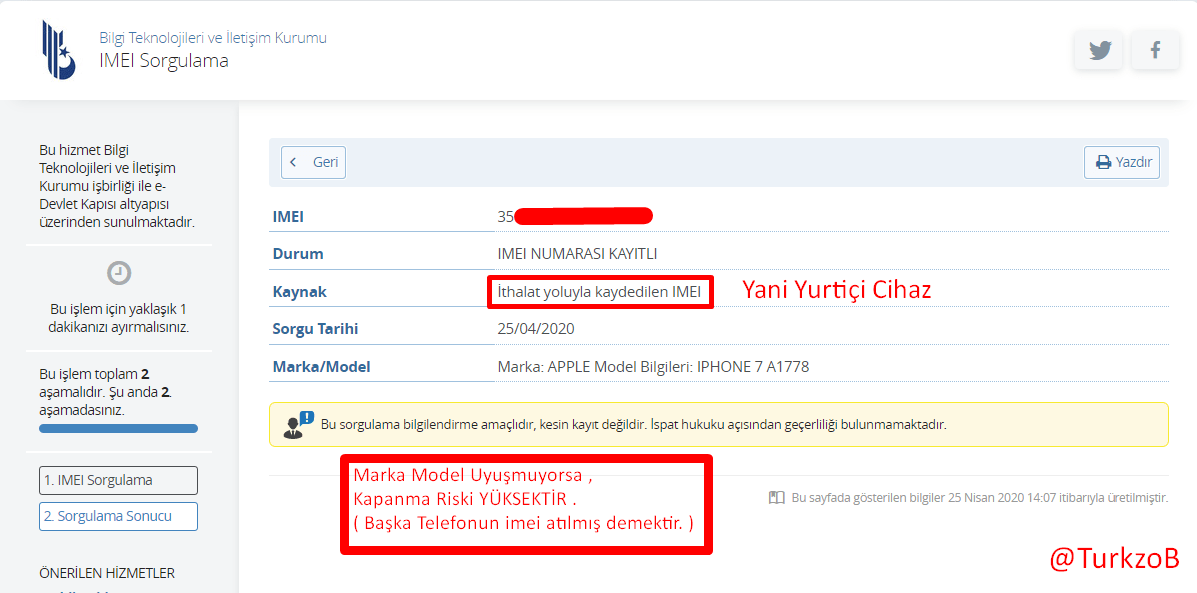This screenshot has width=1197, height=593.
Task: Click the info person icon in yellow notice
Action: pyautogui.click(x=298, y=424)
